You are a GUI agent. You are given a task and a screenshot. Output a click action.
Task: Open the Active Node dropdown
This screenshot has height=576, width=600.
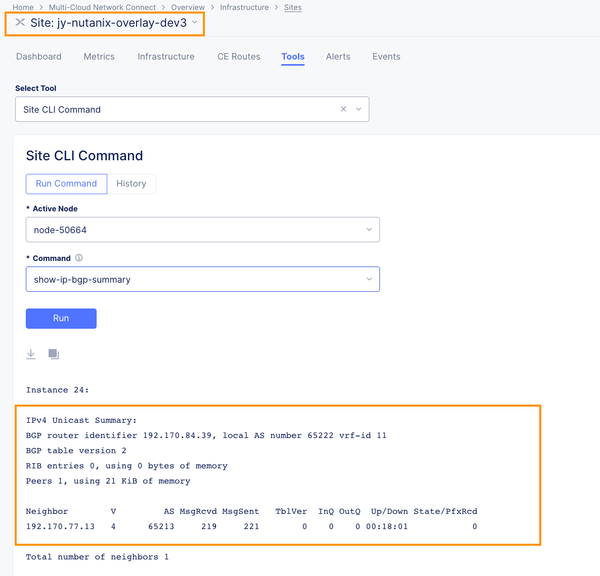click(x=202, y=230)
